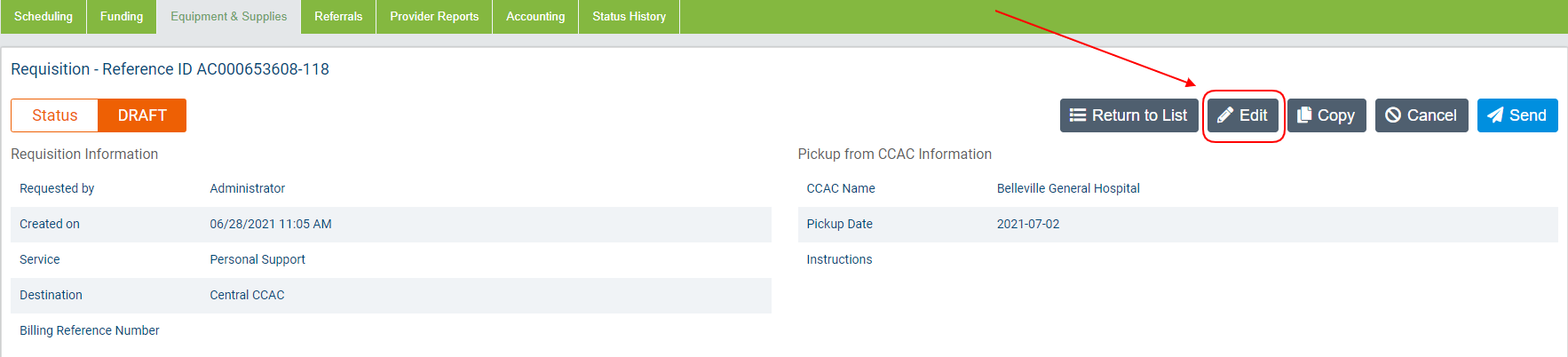Viewport: 1568px width, 357px height.
Task: Click the Personal Support service value
Action: pyautogui.click(x=257, y=259)
